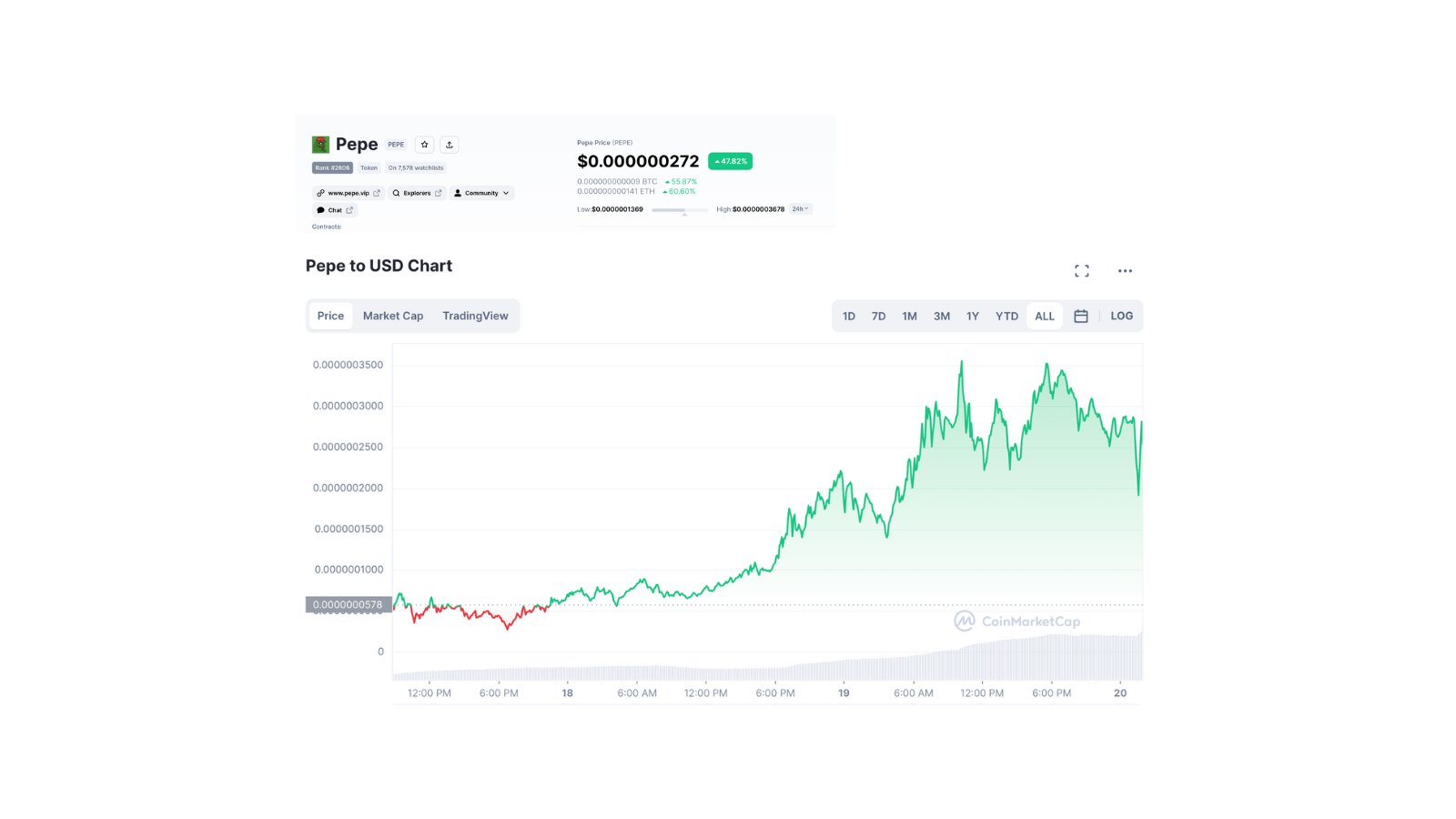
Task: Click the Pepe to USD Chart heading
Action: pos(379,266)
